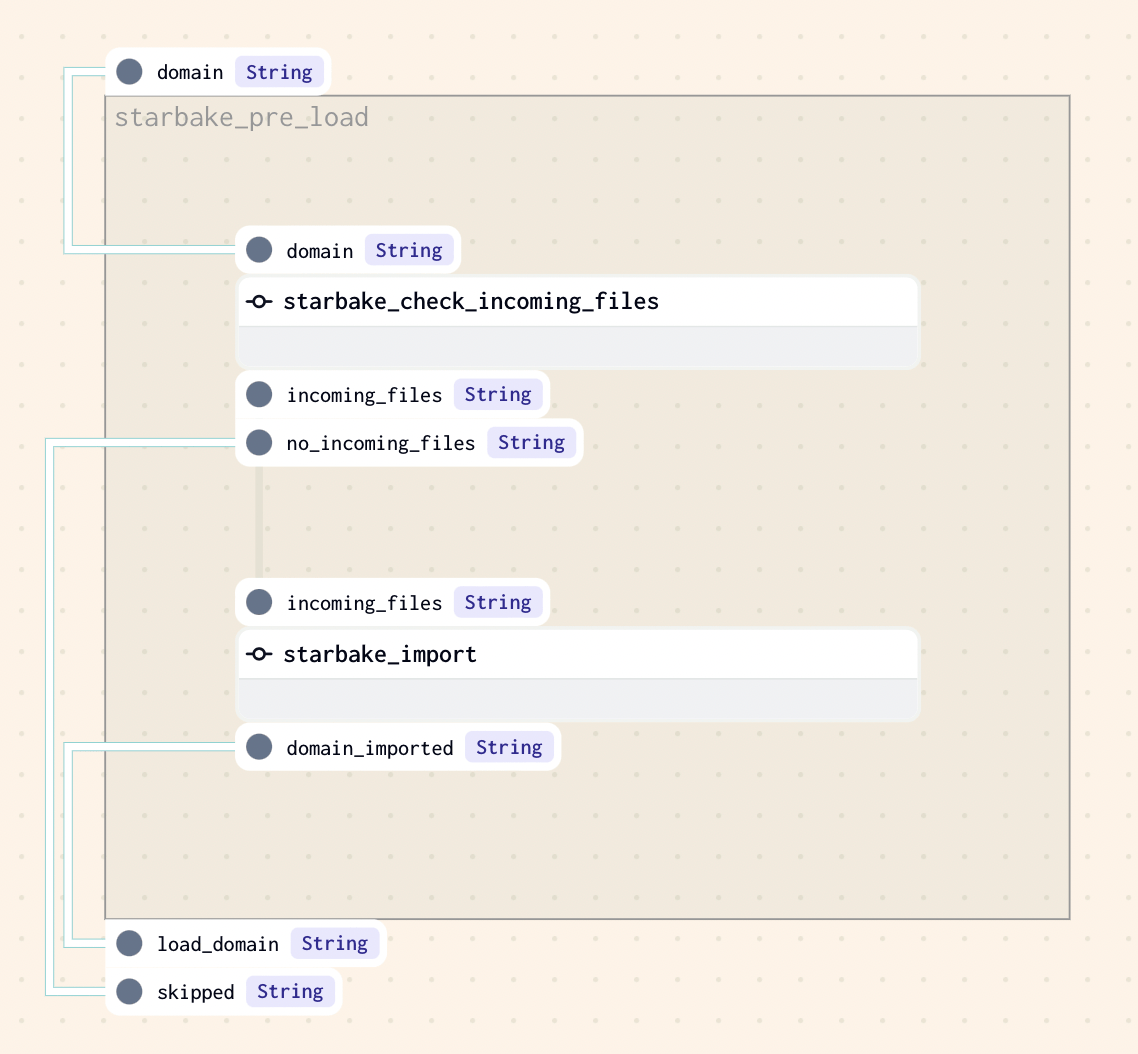Select the starbake_import node title
This screenshot has height=1054, width=1138.
click(380, 654)
